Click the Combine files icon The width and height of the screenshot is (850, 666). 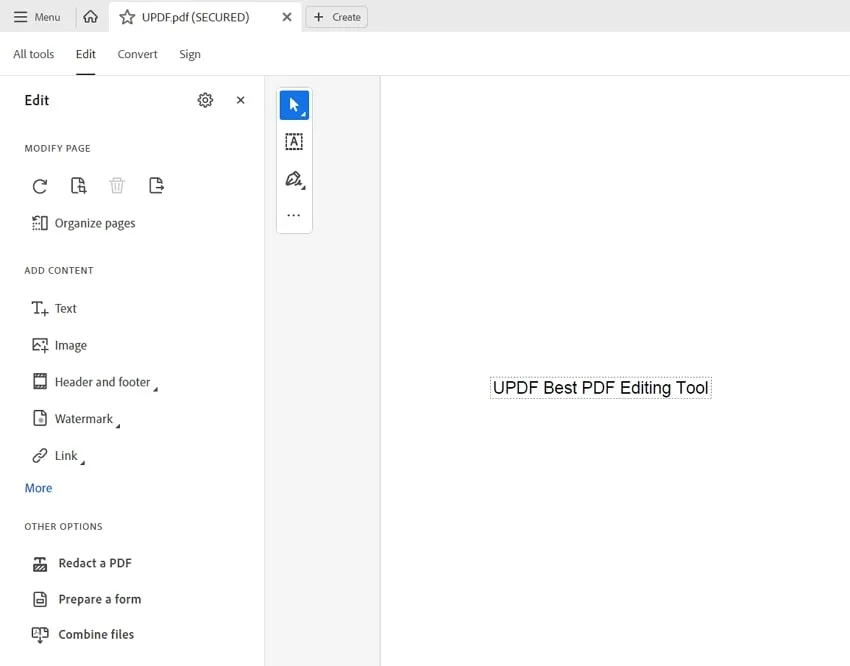tap(40, 635)
